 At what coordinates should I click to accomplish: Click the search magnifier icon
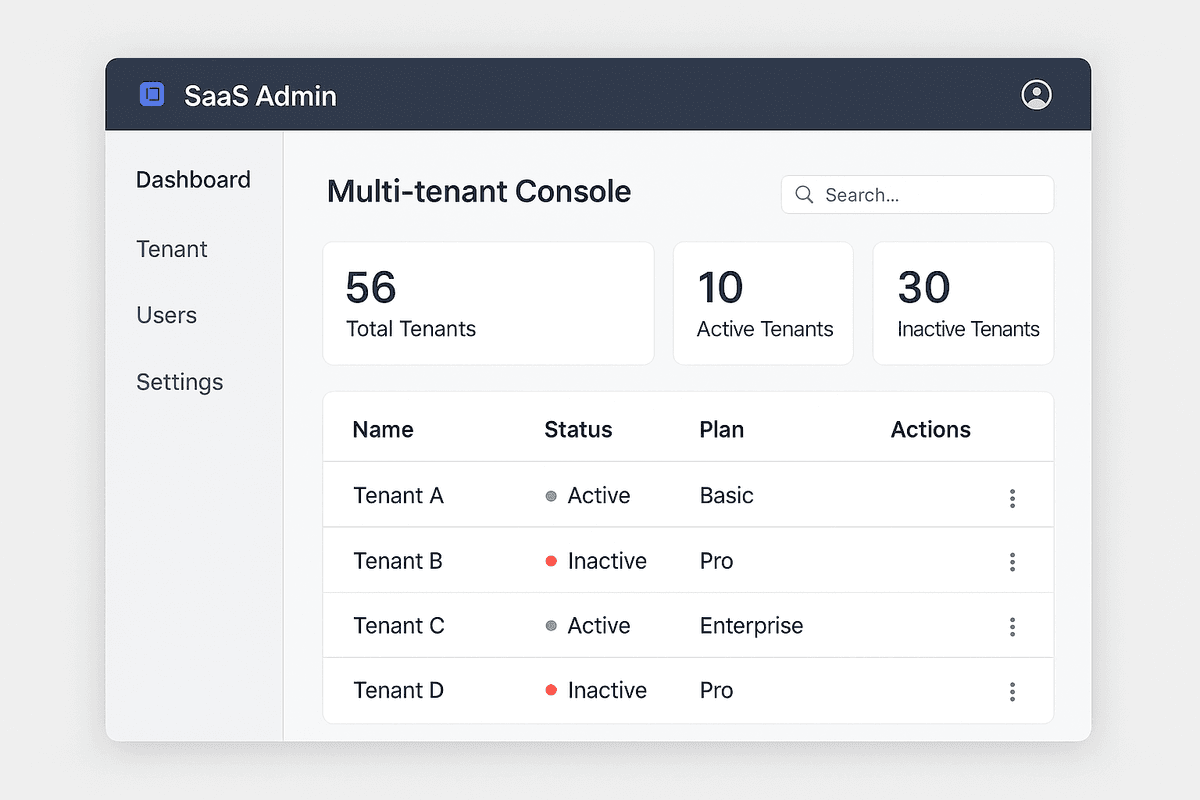805,194
